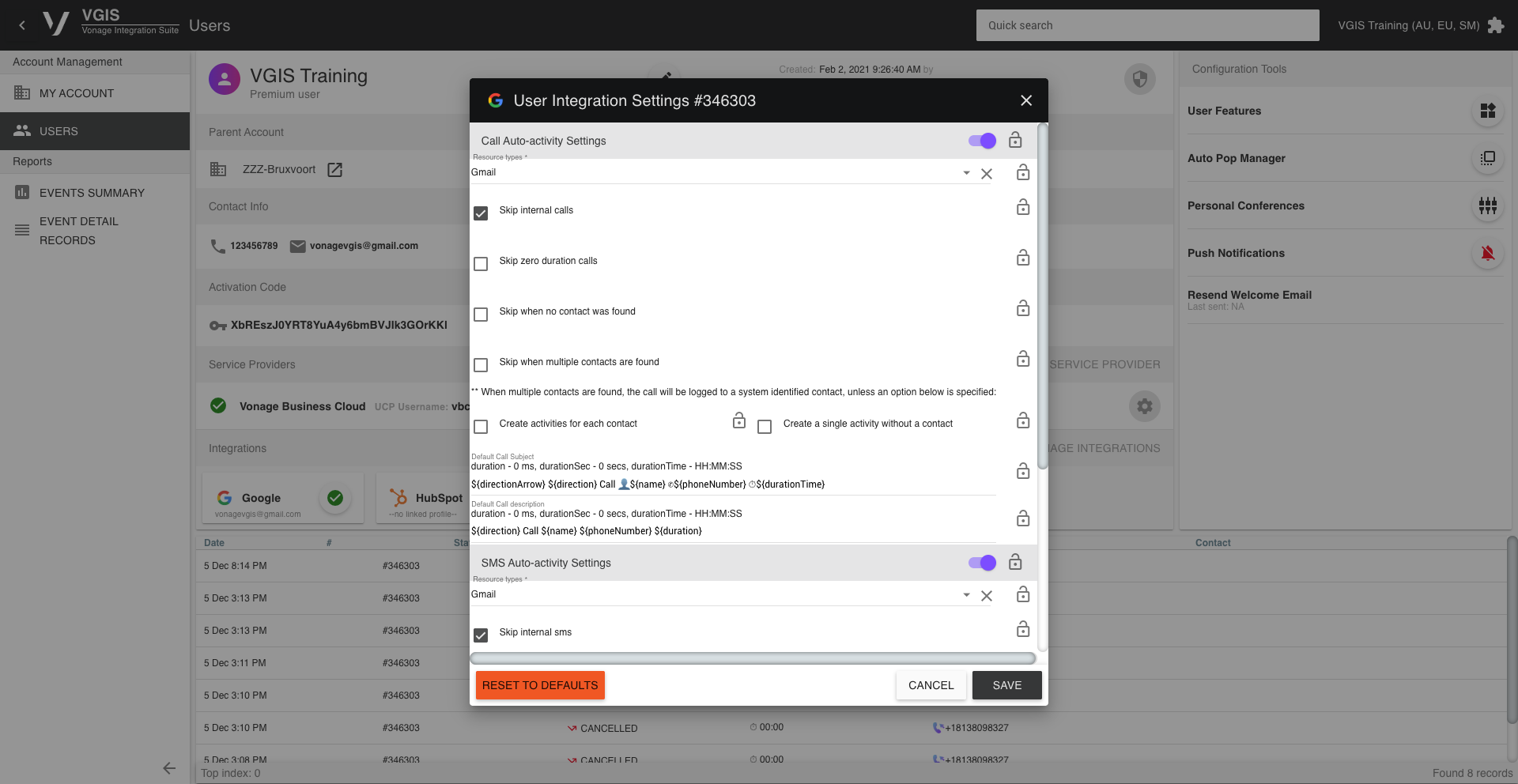Uncheck Skip internal calls checkbox
1518x784 pixels.
click(x=481, y=213)
